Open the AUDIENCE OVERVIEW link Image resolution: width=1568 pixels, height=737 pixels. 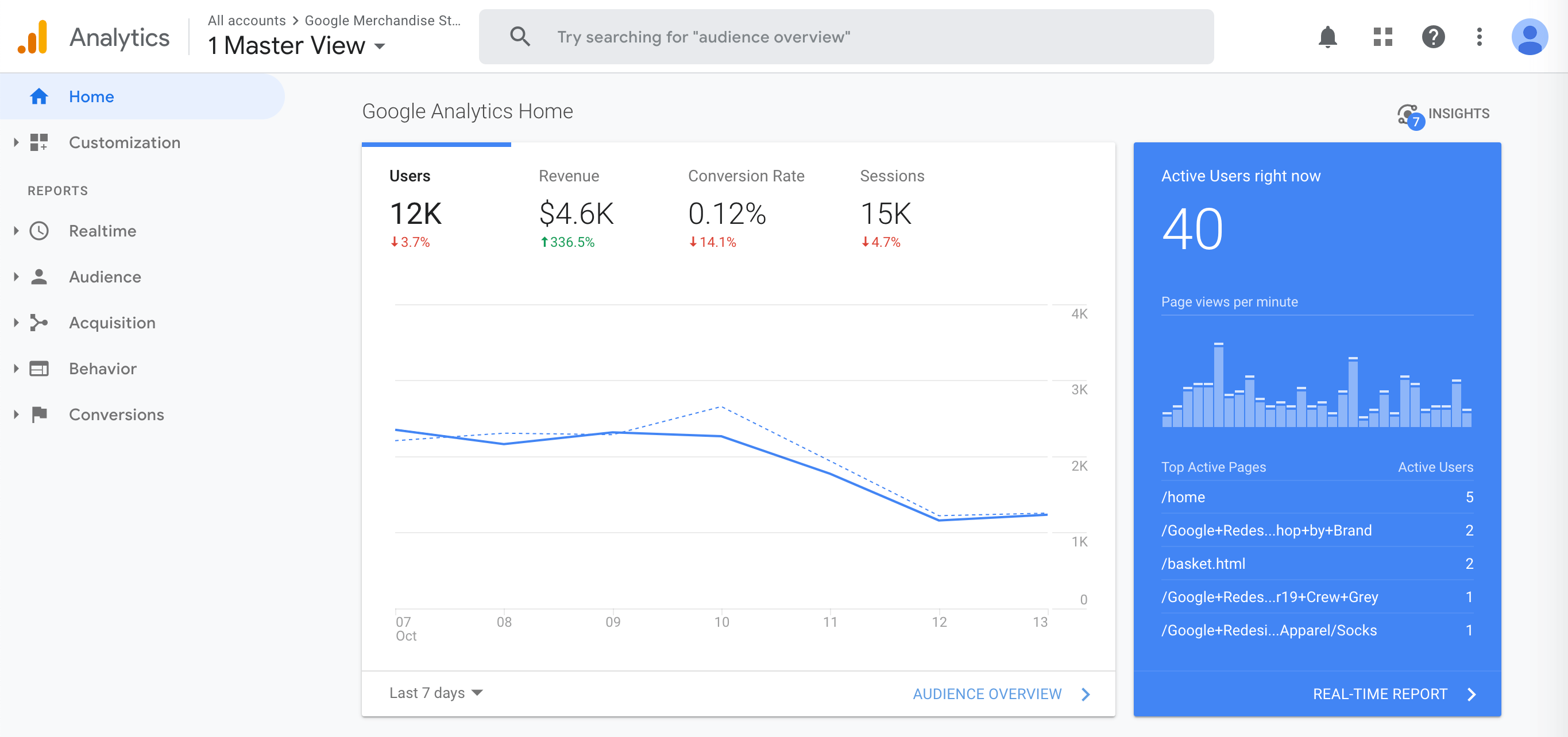[x=987, y=695]
